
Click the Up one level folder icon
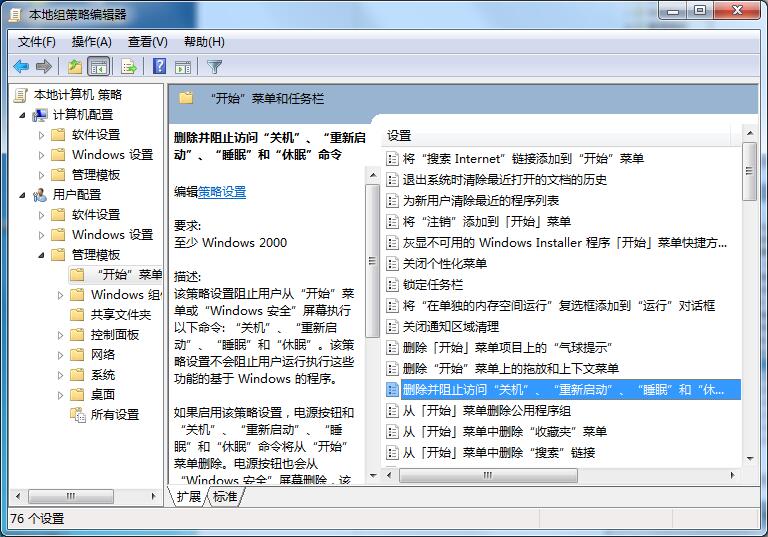click(x=75, y=66)
